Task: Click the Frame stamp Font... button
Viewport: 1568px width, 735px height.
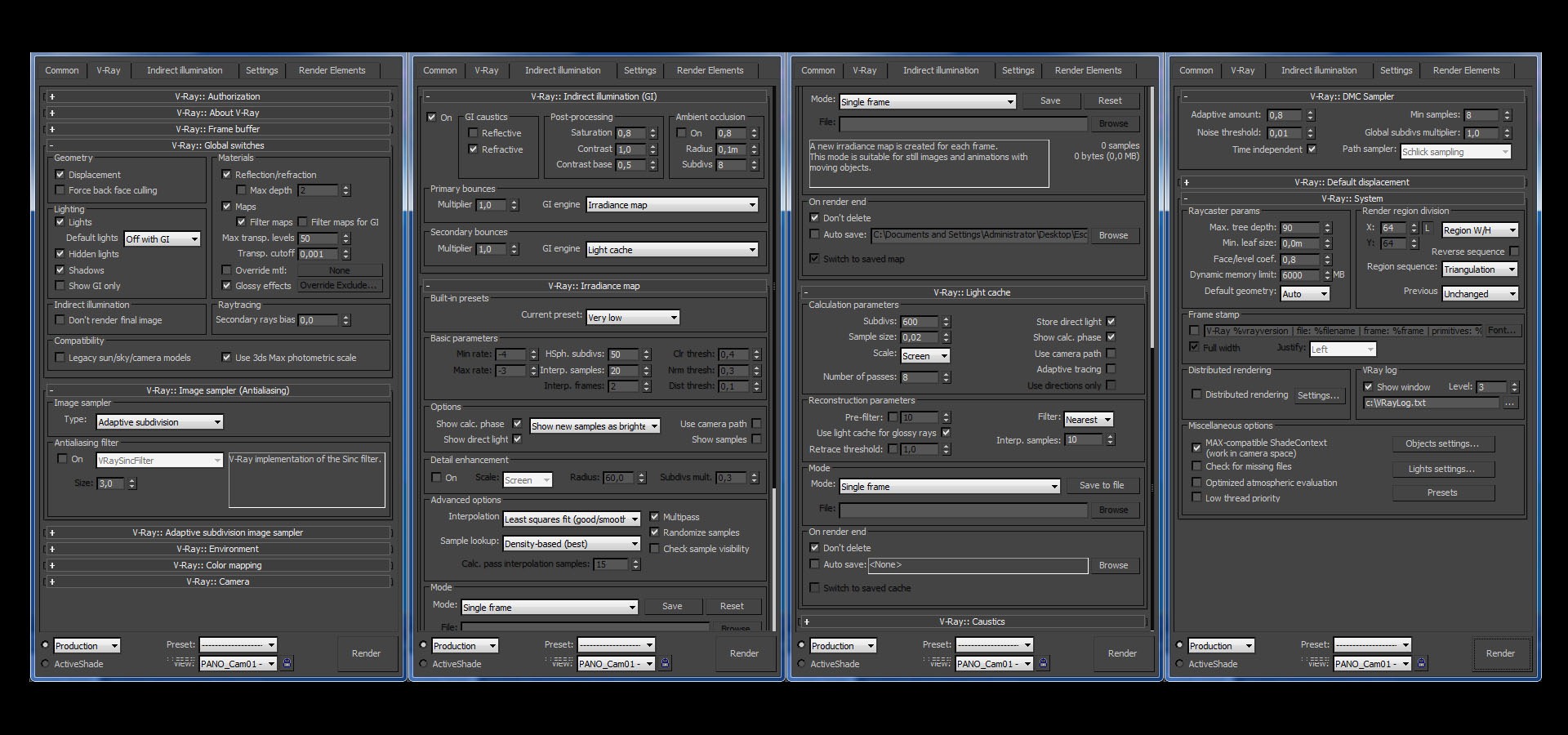Action: 1502,331
